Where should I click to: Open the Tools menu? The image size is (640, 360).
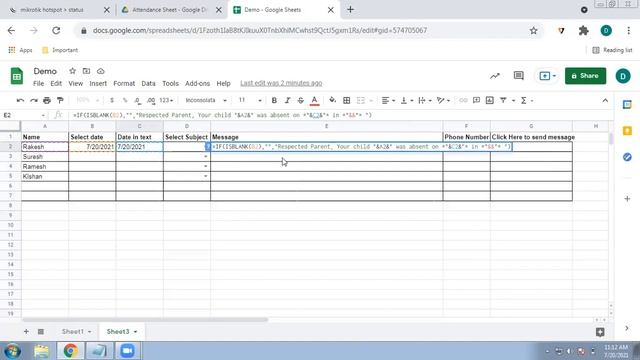170,83
